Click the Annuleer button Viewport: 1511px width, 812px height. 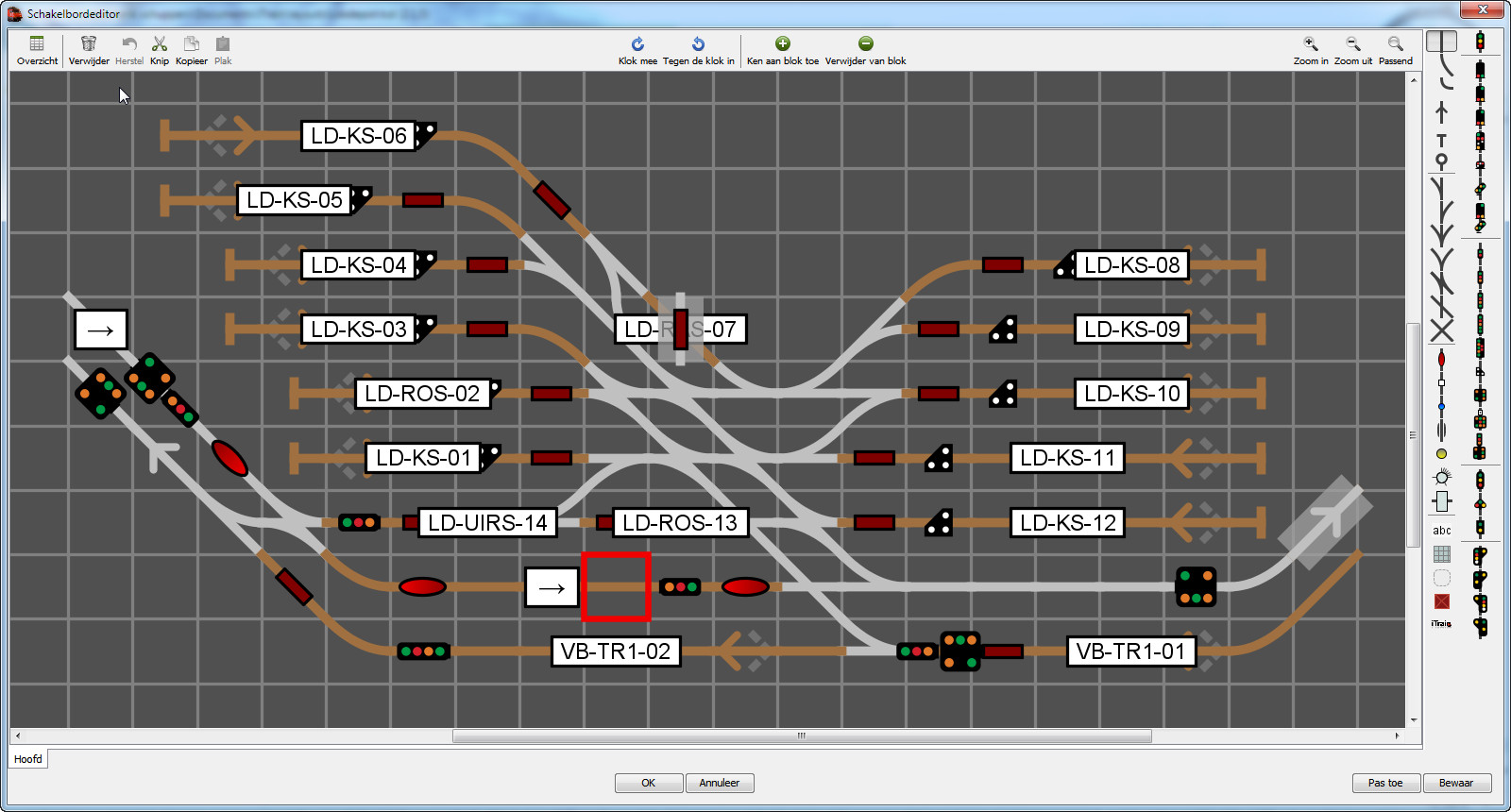(x=720, y=783)
